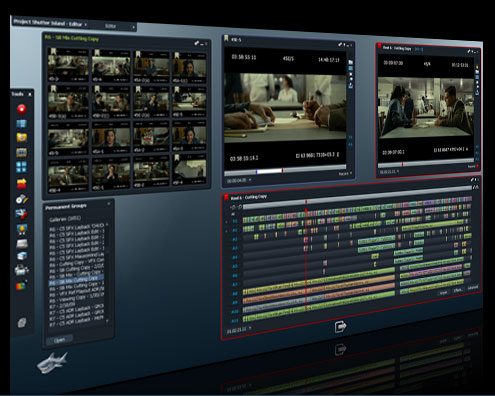495x396 pixels.
Task: Open the rainbow color tool icon
Action: click(x=21, y=285)
